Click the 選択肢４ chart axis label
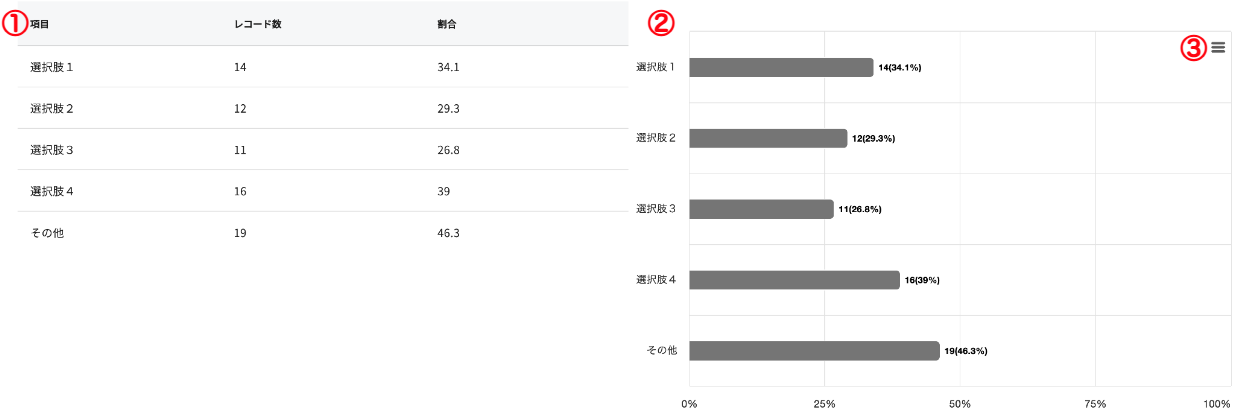The image size is (1244, 417). point(656,280)
